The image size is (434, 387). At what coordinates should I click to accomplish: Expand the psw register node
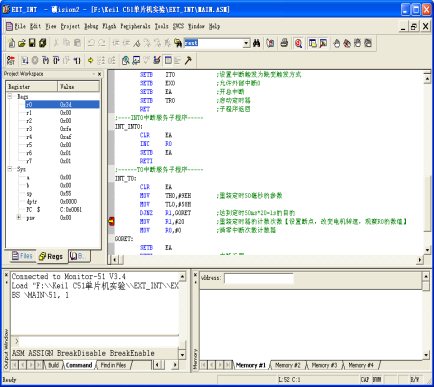click(x=19, y=217)
